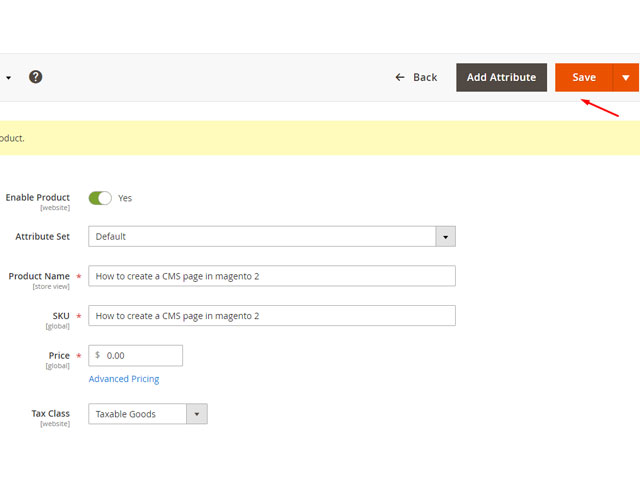Expand the Save options arrow
Viewport: 640px width, 480px height.
pyautogui.click(x=626, y=77)
